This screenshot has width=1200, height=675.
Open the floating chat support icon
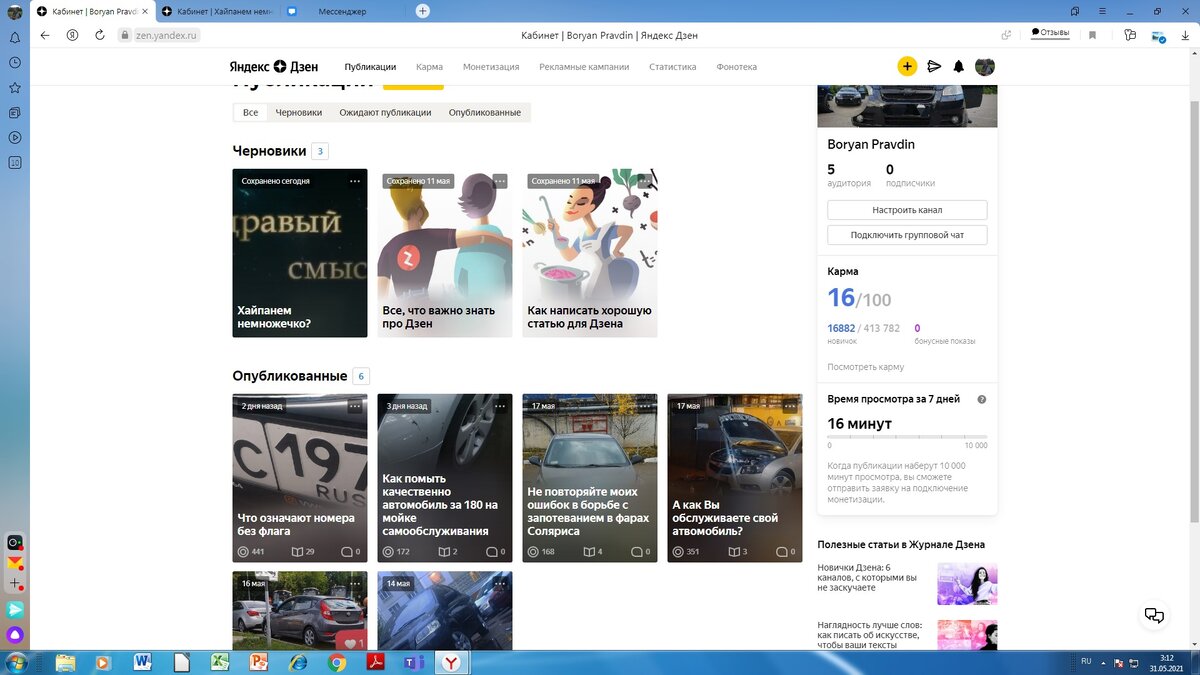click(1154, 615)
